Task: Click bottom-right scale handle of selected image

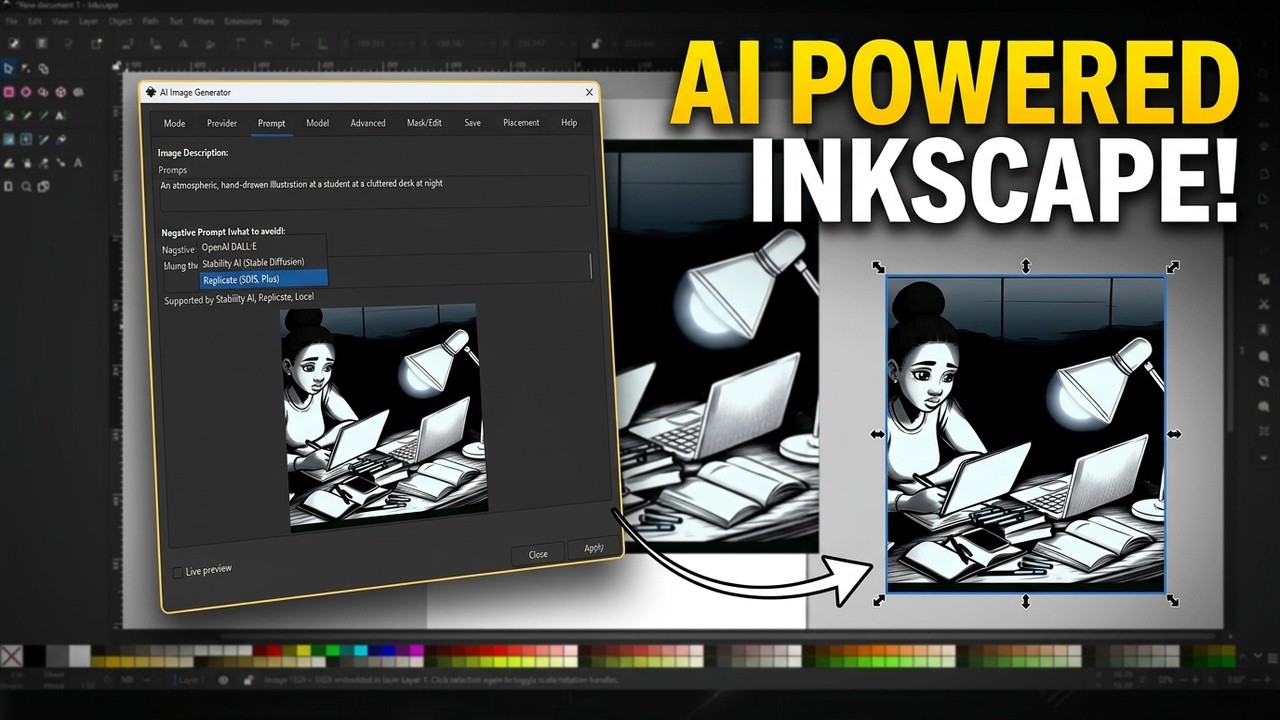Action: pos(1173,601)
